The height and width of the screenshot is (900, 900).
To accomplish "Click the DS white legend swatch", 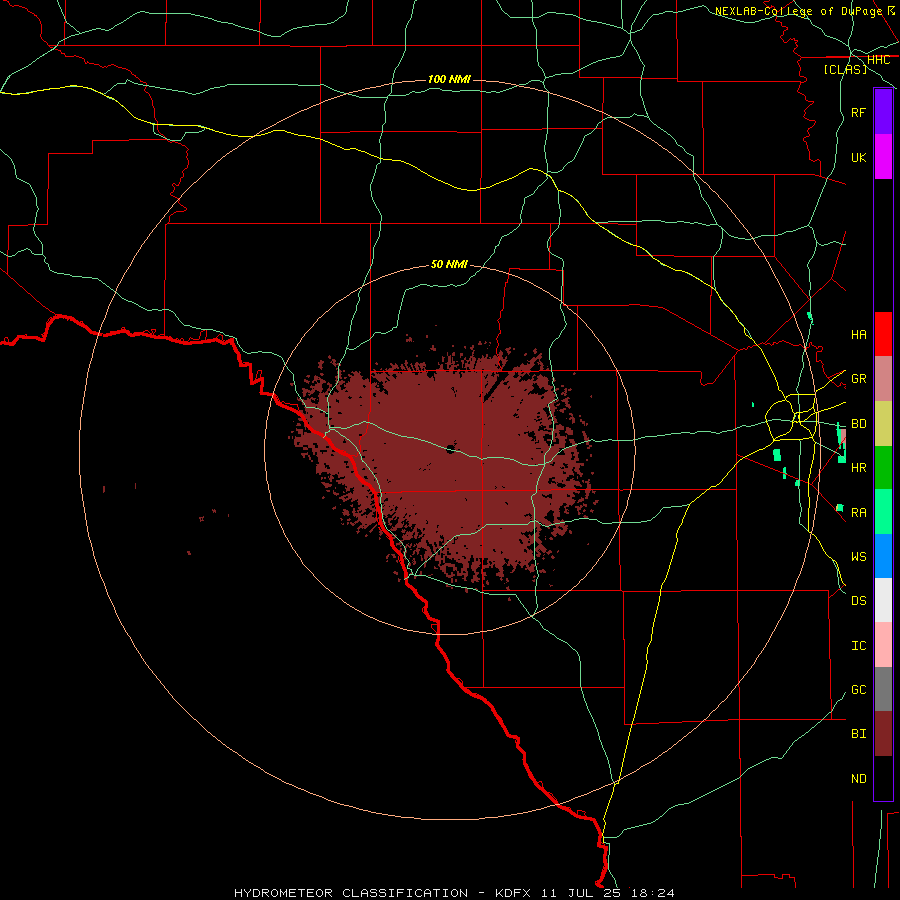I will click(x=883, y=600).
